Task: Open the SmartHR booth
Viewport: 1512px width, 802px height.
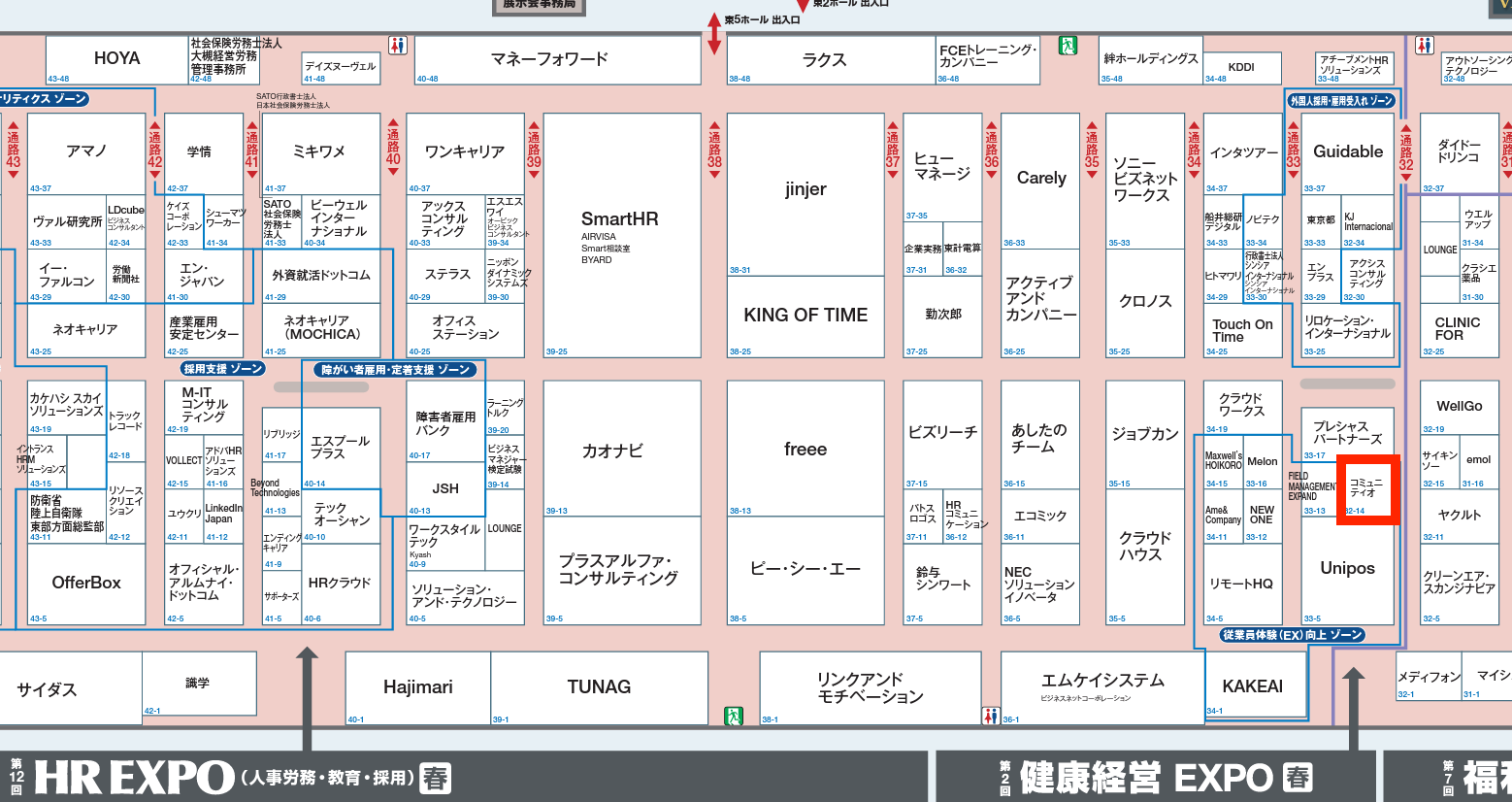Action: coord(622,235)
